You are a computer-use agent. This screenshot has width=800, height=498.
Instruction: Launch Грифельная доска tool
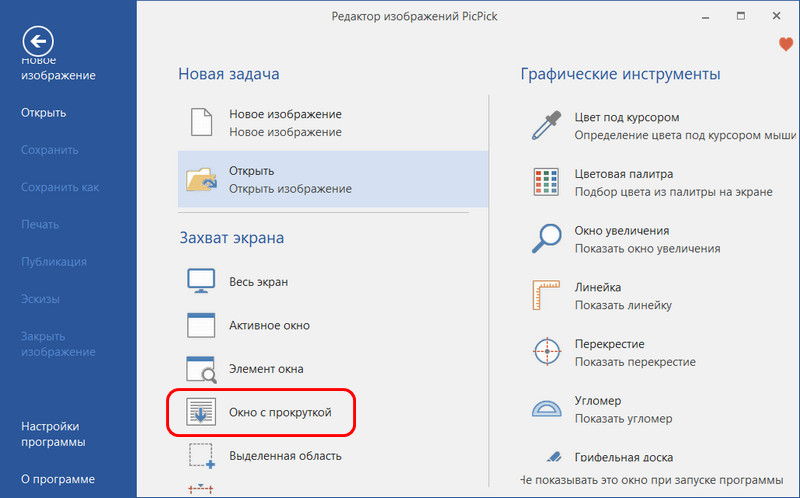tap(623, 457)
